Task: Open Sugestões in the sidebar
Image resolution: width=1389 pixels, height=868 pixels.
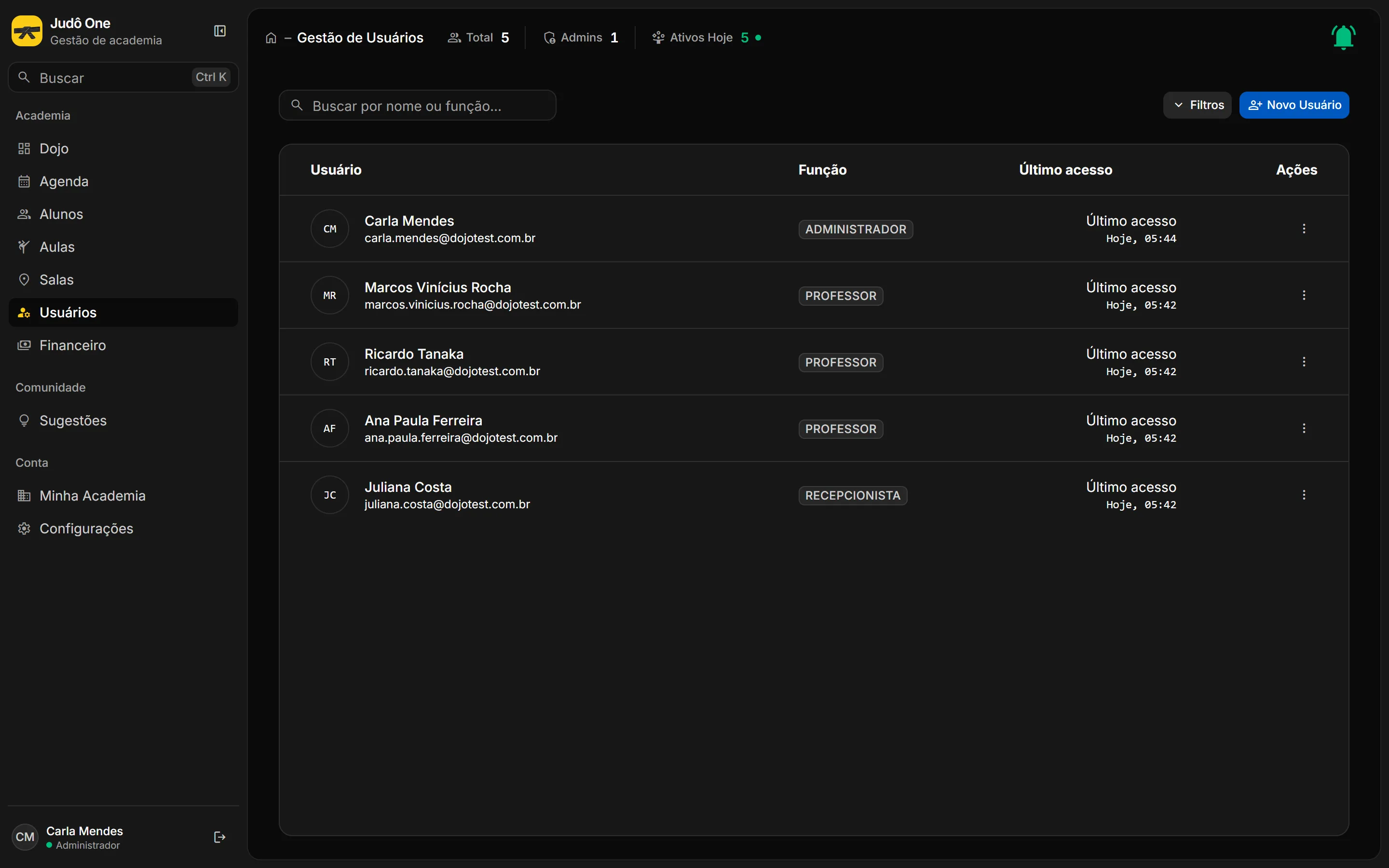Action: [x=123, y=421]
